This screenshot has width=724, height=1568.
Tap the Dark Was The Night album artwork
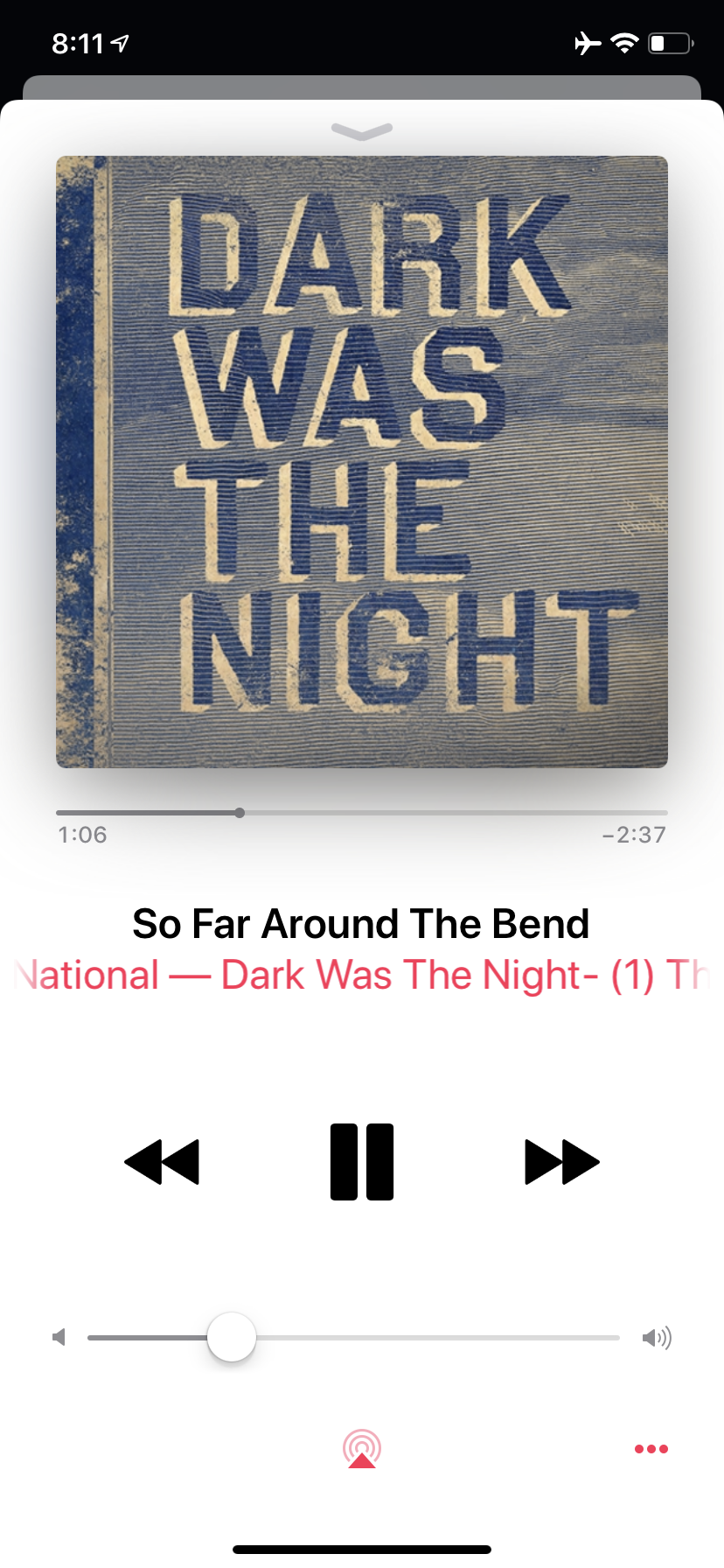point(362,462)
